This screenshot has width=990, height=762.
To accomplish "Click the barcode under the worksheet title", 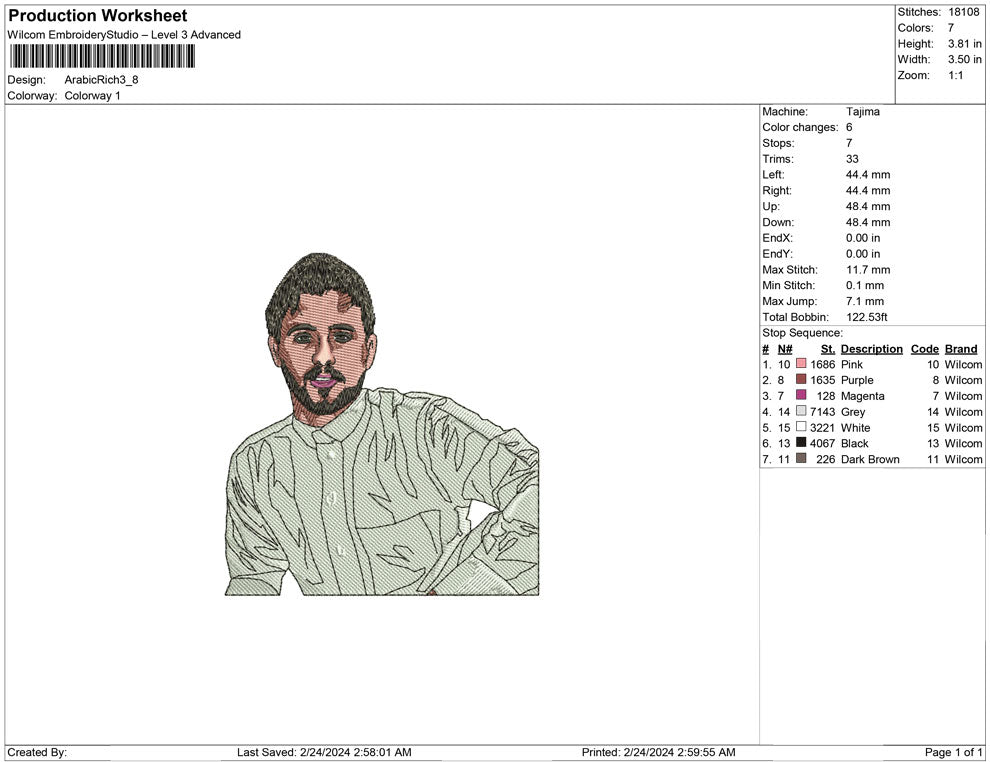I will click(102, 56).
